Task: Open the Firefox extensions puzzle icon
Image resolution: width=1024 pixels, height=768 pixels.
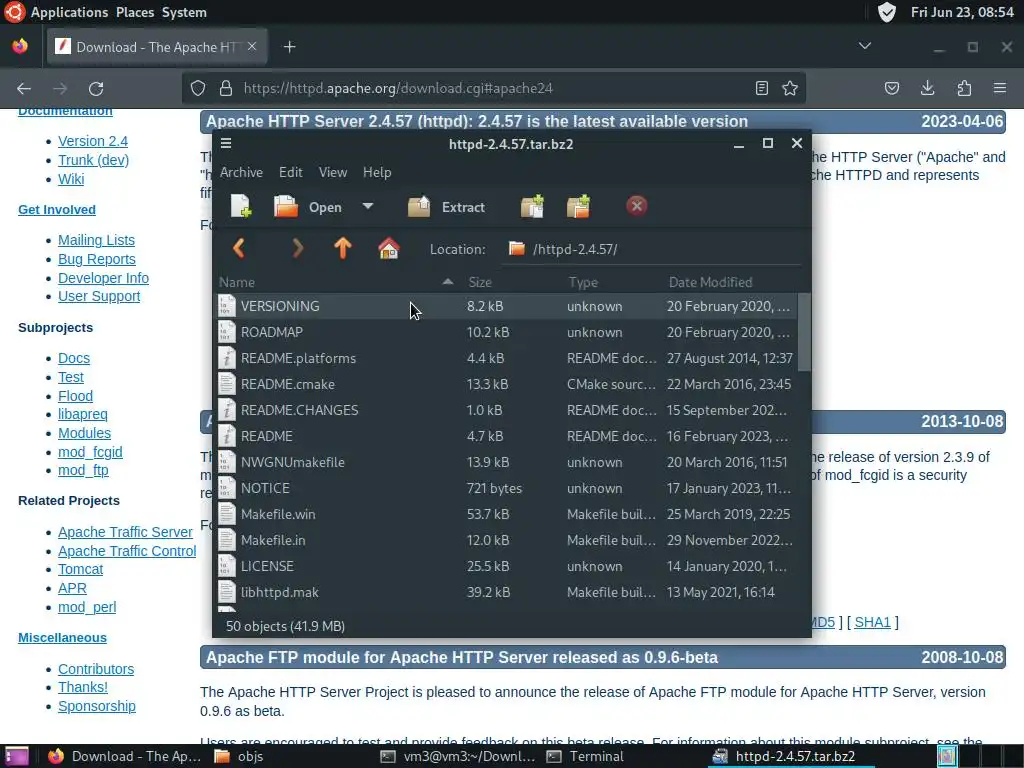Action: pyautogui.click(x=964, y=88)
